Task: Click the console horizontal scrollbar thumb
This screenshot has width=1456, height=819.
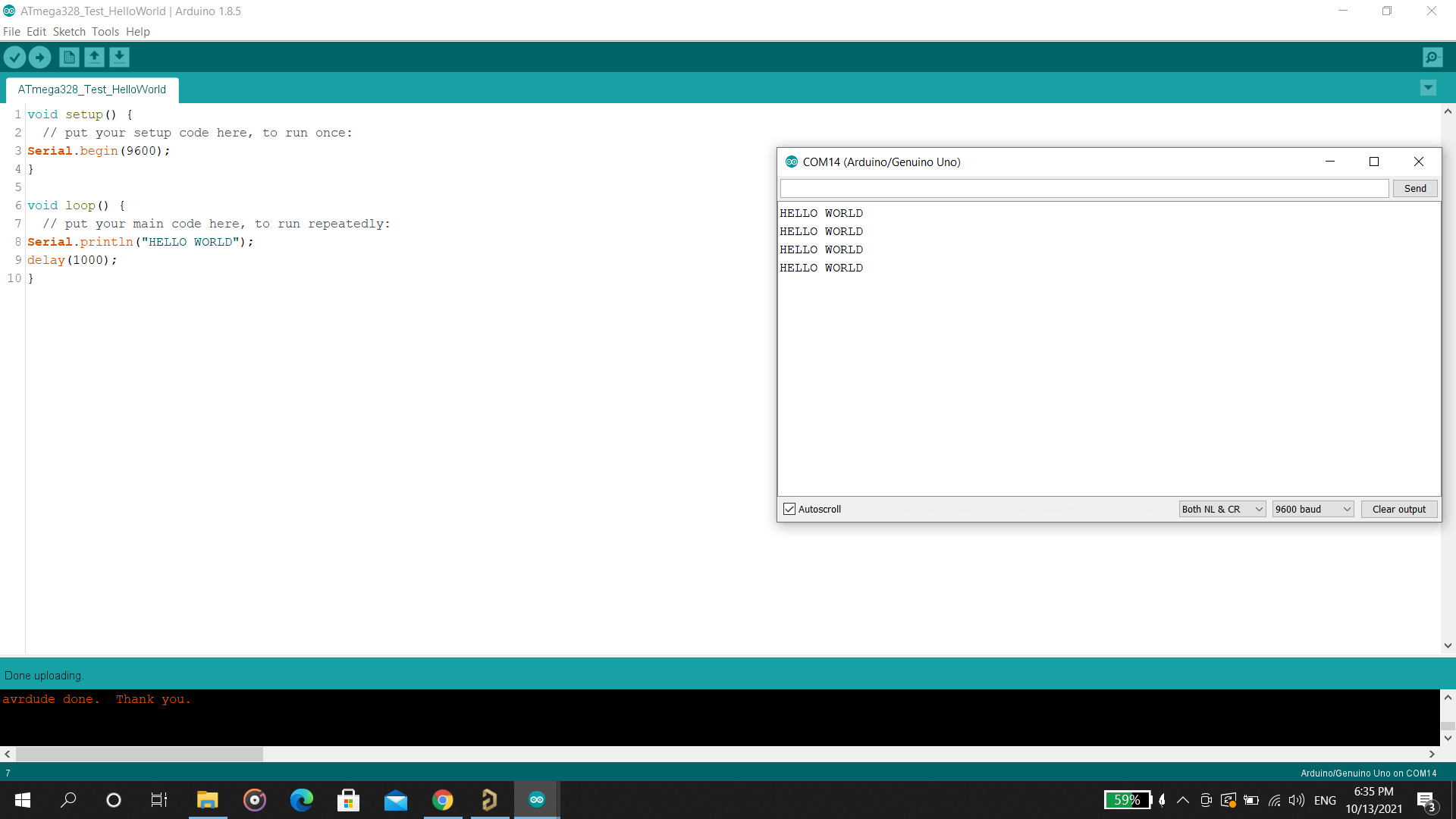Action: coord(139,755)
